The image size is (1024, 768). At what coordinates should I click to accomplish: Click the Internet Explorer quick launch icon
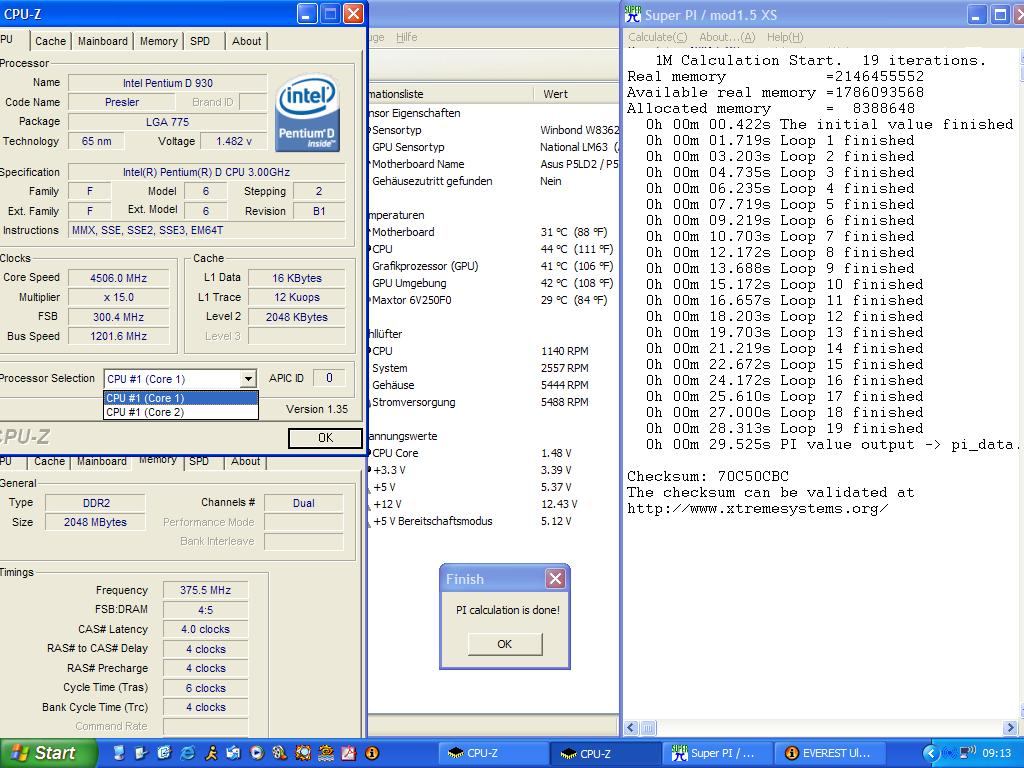point(187,753)
